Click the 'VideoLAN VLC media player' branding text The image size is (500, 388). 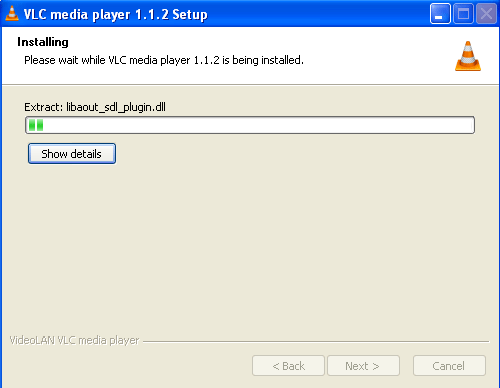coord(74,340)
